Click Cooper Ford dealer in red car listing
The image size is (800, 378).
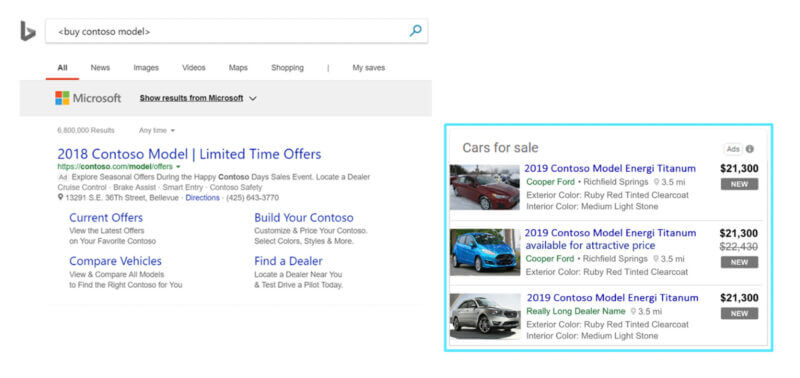[551, 182]
